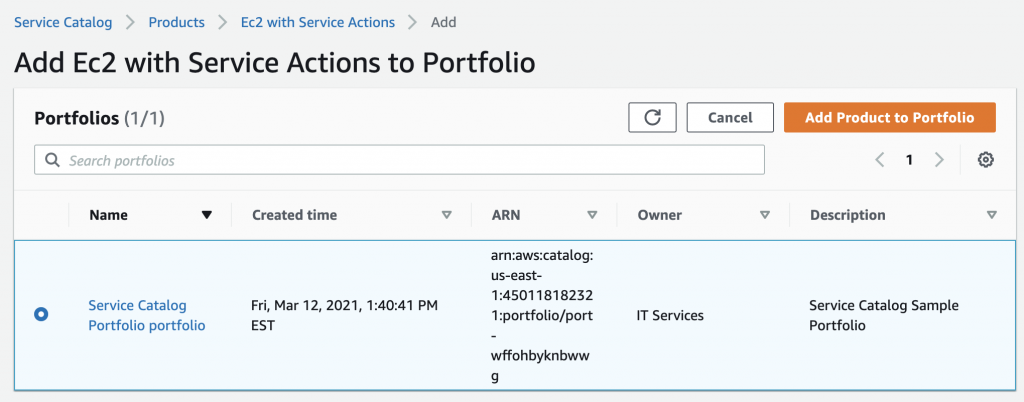Click the arn:aws:catalog ARN cell
Viewport: 1024px width, 402px height.
pyautogui.click(x=542, y=316)
